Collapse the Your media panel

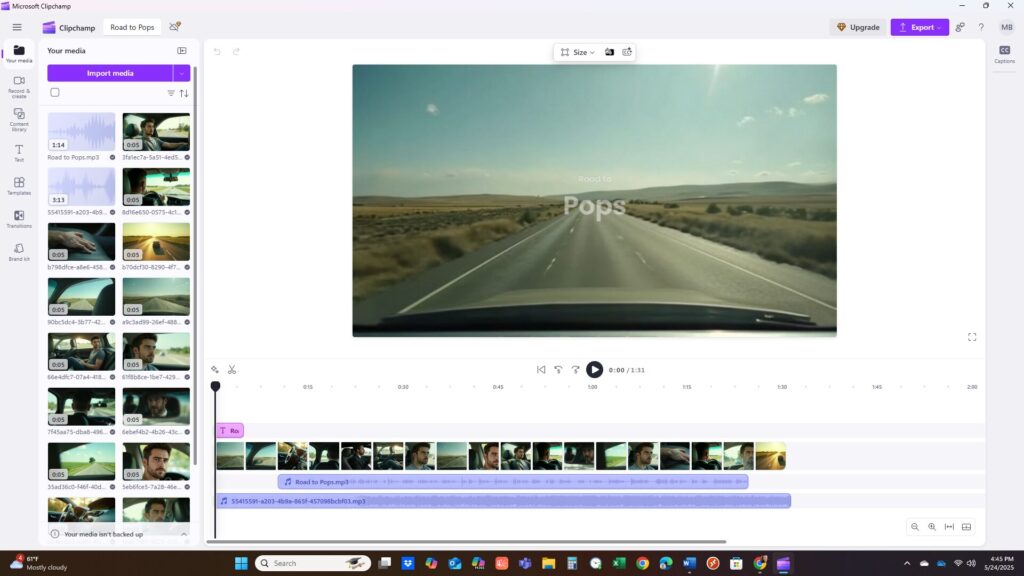point(182,51)
